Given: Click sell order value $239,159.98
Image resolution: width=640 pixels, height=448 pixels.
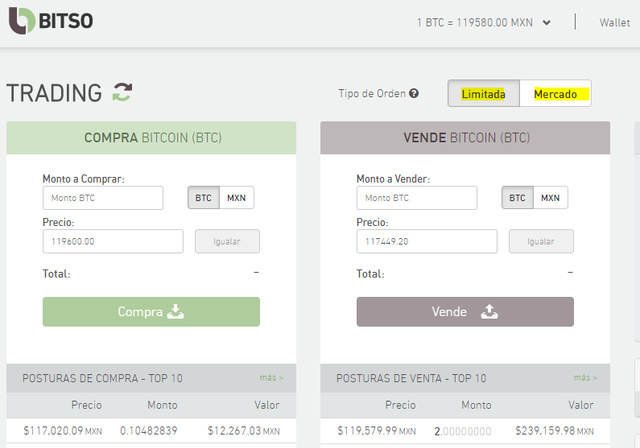Looking at the screenshot, I should [554, 430].
